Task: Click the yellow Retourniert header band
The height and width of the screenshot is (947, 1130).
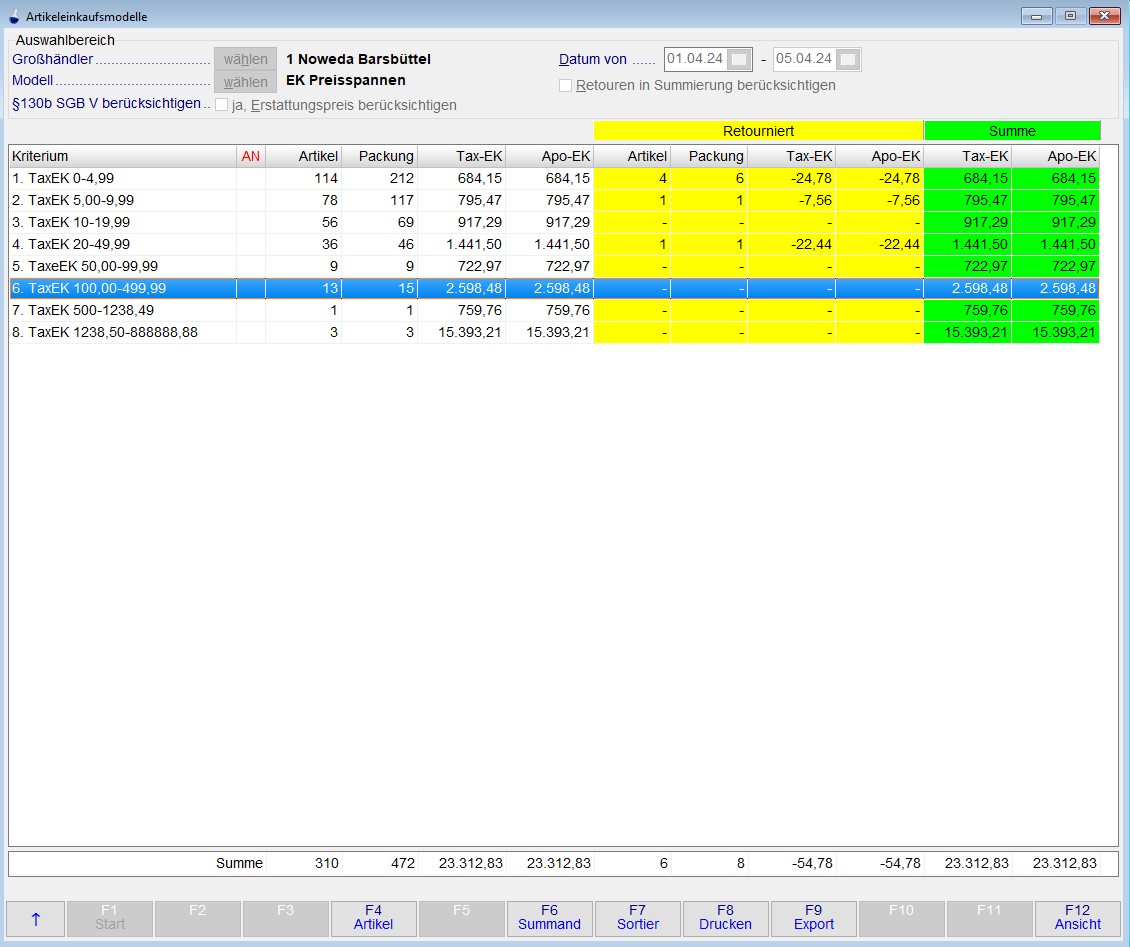Action: pyautogui.click(x=758, y=131)
